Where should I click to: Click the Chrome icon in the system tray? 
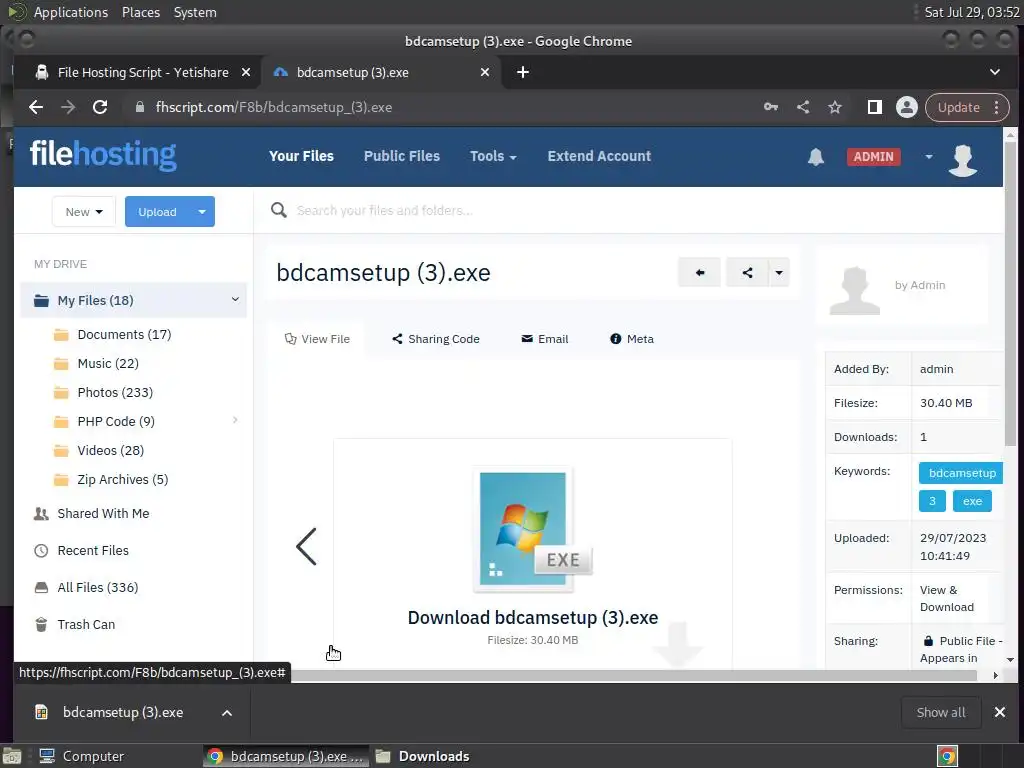click(947, 756)
